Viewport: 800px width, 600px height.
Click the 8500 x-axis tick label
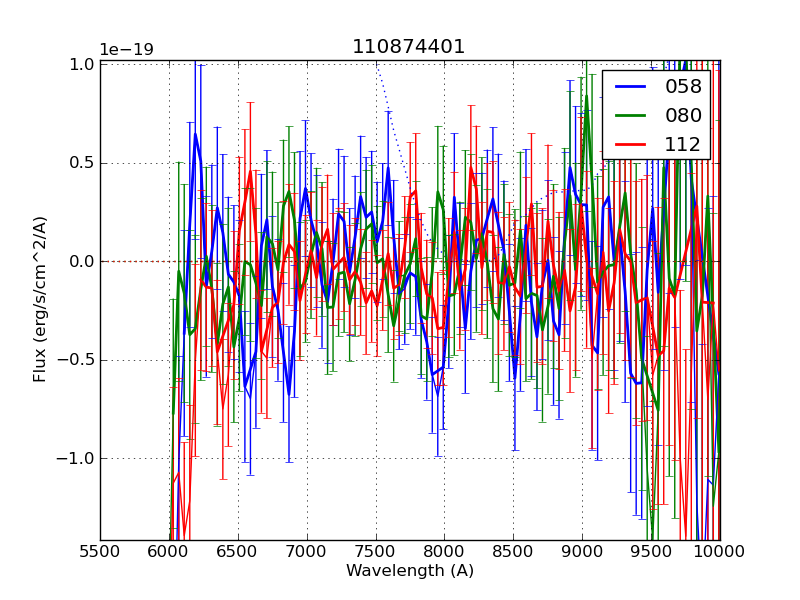click(513, 550)
